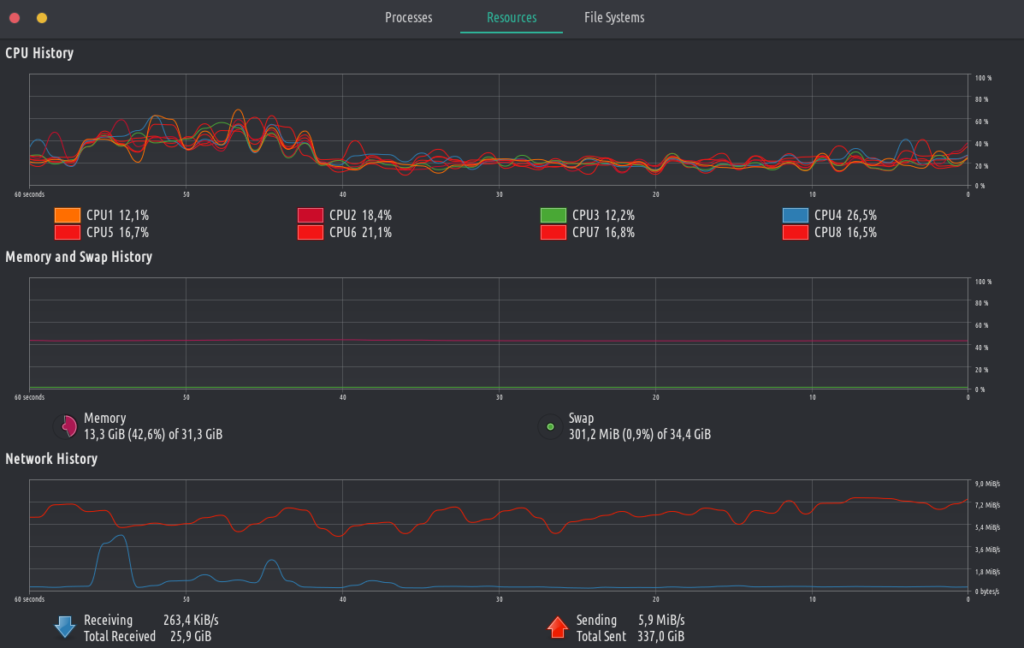This screenshot has width=1024, height=648.
Task: Click the red Sending upload arrow
Action: [x=558, y=626]
